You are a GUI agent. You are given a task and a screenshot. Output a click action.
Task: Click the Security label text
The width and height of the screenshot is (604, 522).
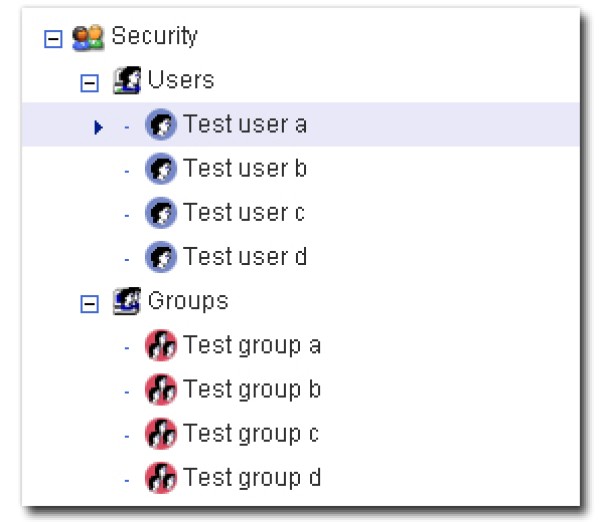click(154, 36)
